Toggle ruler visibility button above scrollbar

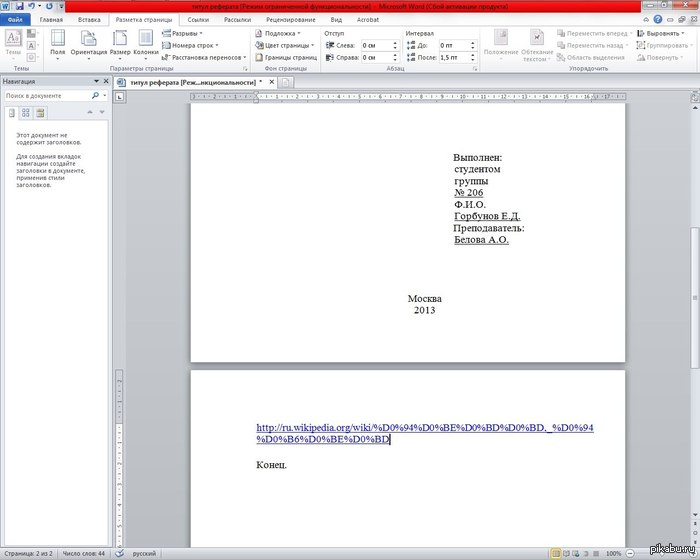(x=695, y=96)
